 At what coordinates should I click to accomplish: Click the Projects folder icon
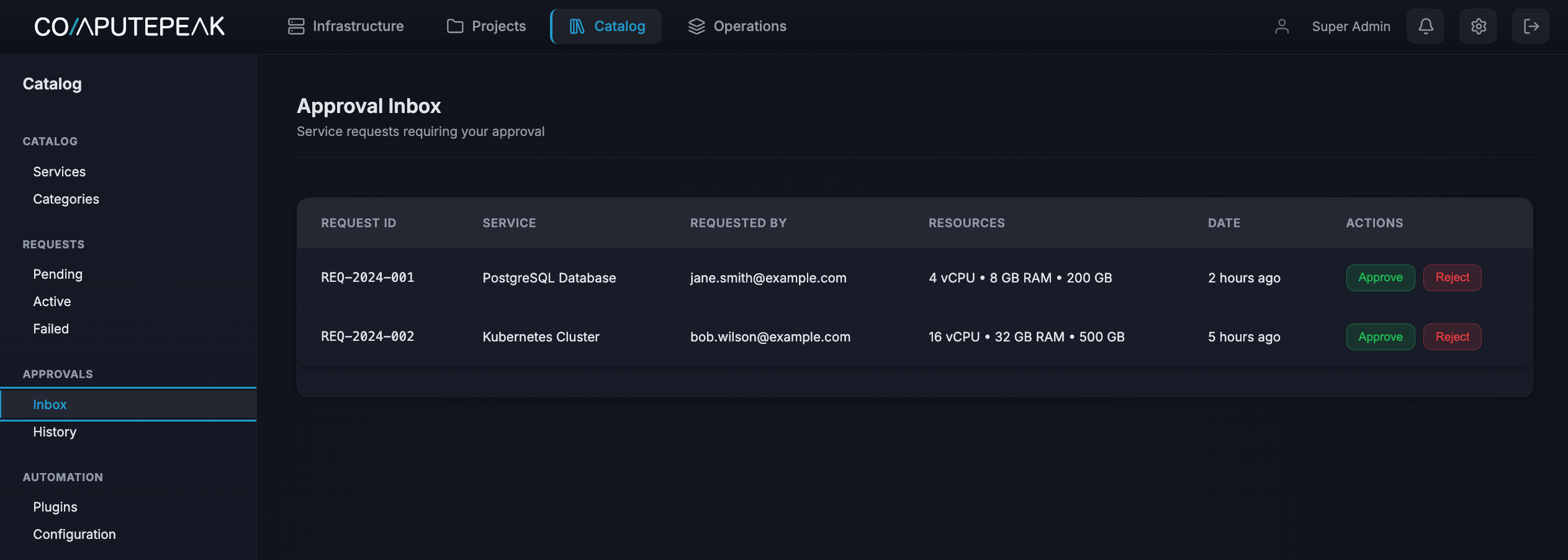pos(455,26)
